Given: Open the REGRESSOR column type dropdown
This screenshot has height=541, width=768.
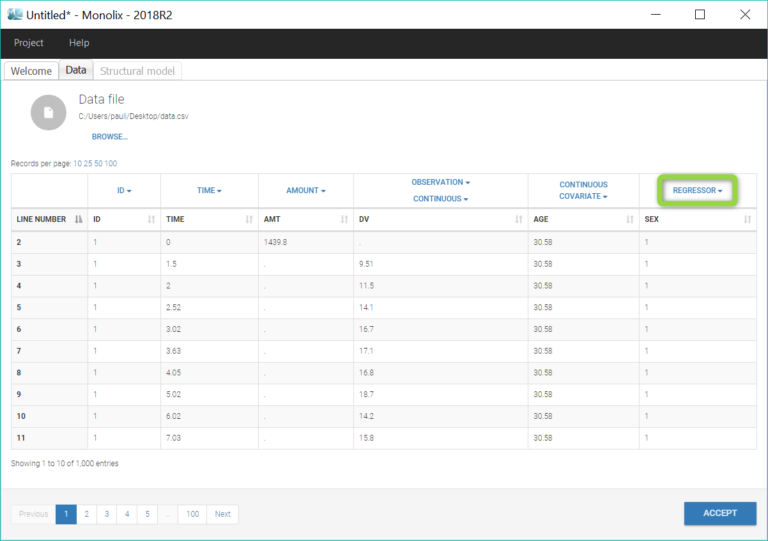Looking at the screenshot, I should (x=698, y=190).
